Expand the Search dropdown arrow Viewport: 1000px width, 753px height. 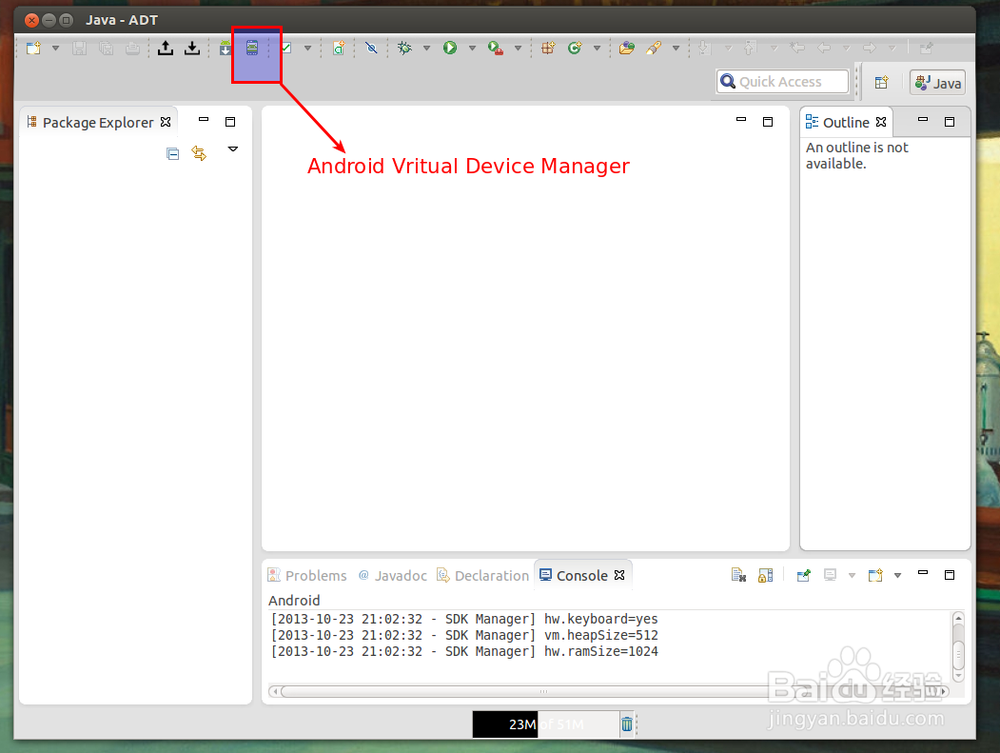point(676,48)
